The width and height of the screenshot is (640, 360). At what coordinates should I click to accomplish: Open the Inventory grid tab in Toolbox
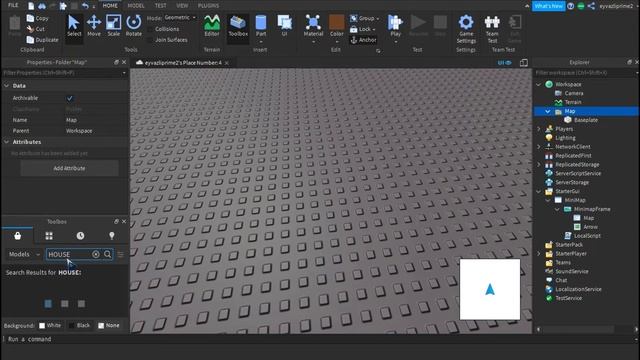pos(49,236)
